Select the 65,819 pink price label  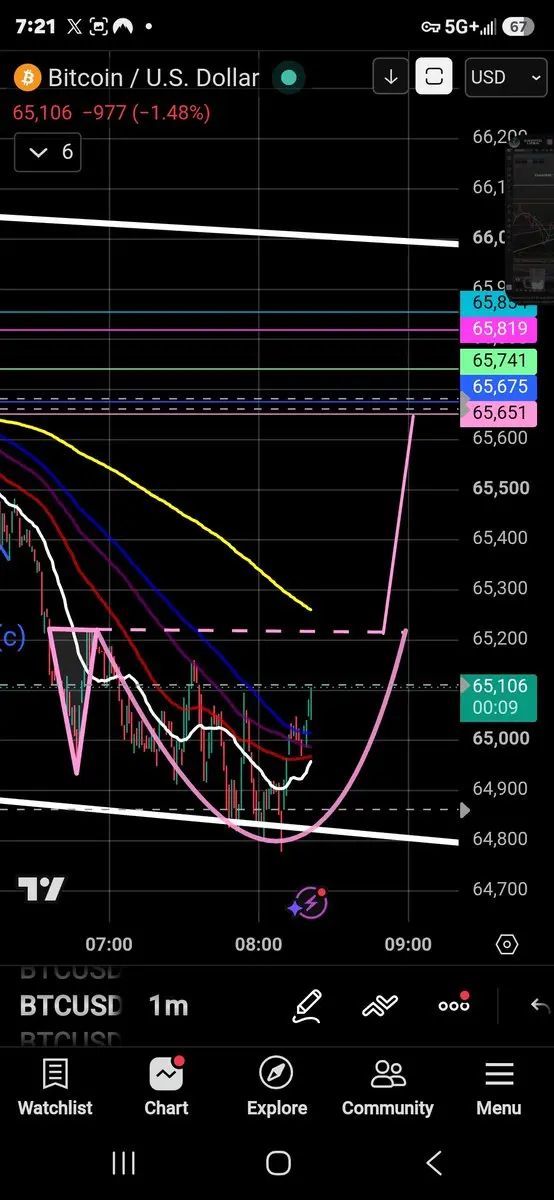499,328
